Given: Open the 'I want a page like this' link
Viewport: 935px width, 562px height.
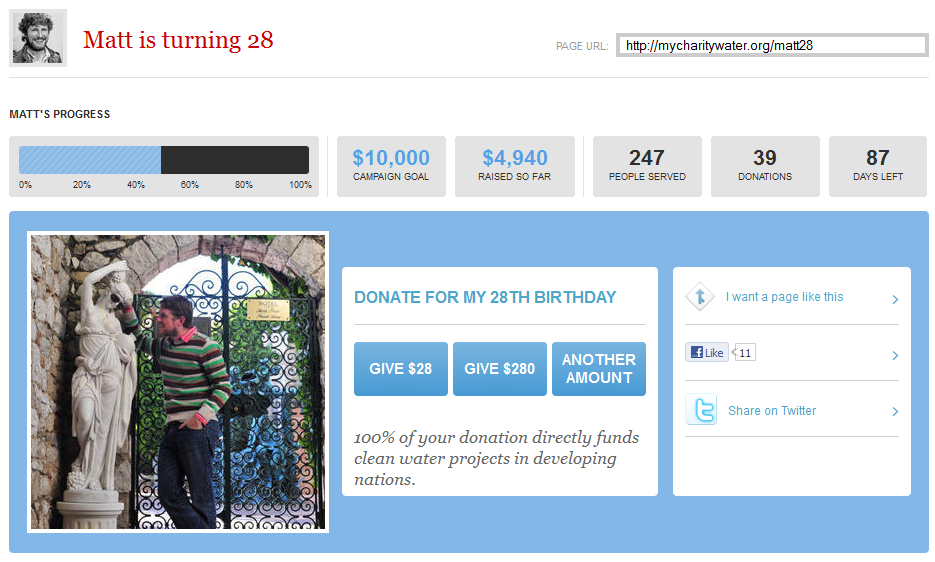Looking at the screenshot, I should pos(784,297).
